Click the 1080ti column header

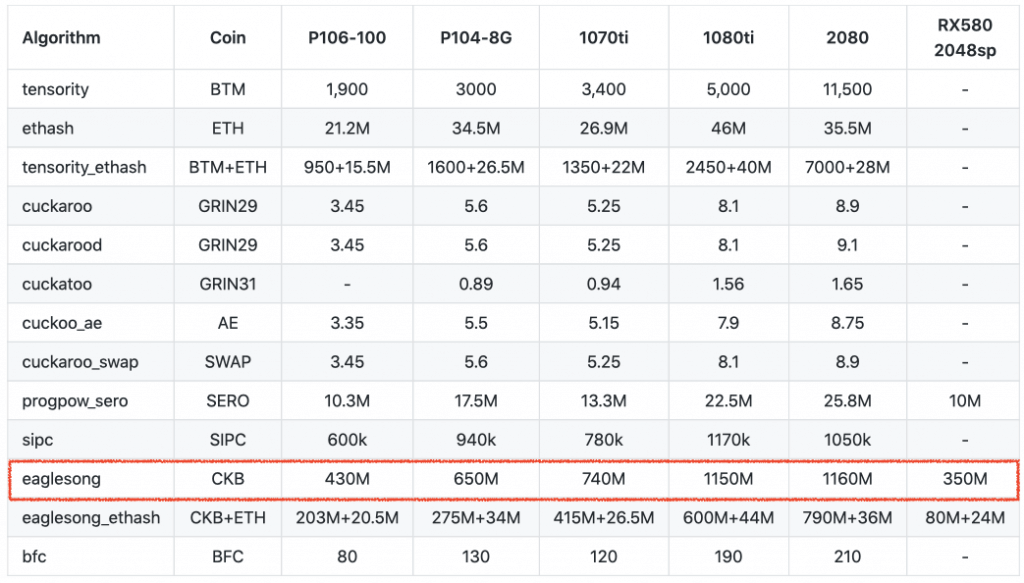[728, 38]
